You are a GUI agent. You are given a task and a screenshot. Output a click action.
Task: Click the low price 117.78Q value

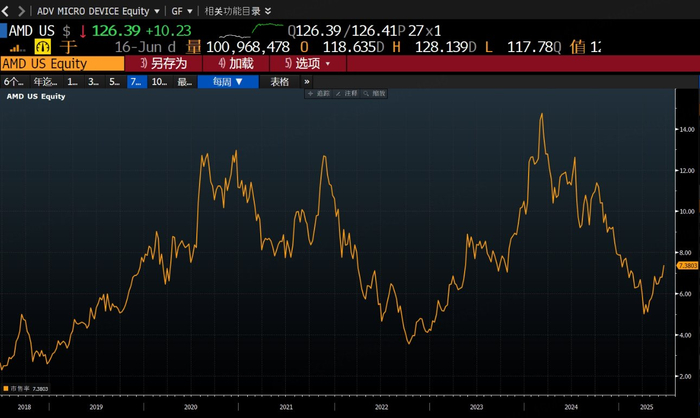(x=534, y=47)
